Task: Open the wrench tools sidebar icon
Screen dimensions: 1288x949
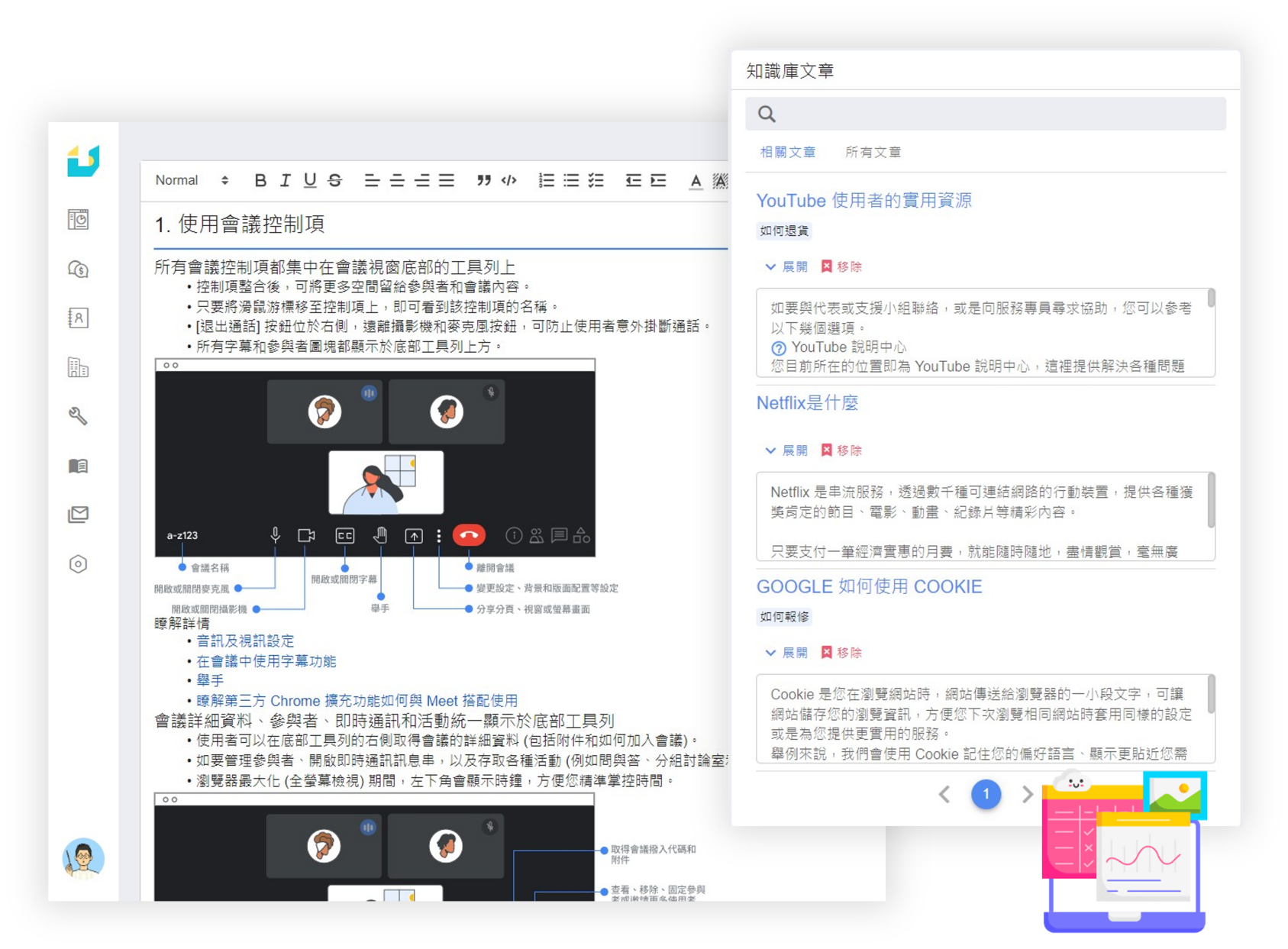Action: pyautogui.click(x=78, y=416)
